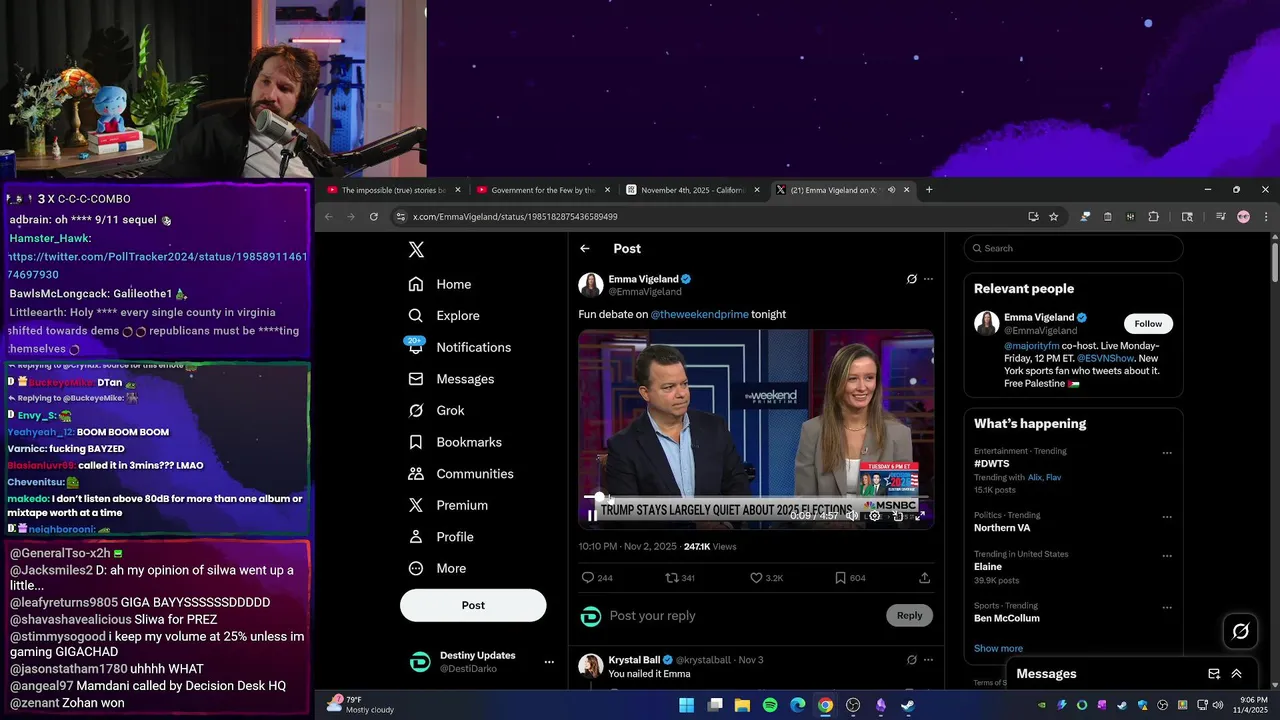Image resolution: width=1280 pixels, height=720 pixels.
Task: Click the video progress bar scrubber
Action: click(x=599, y=497)
